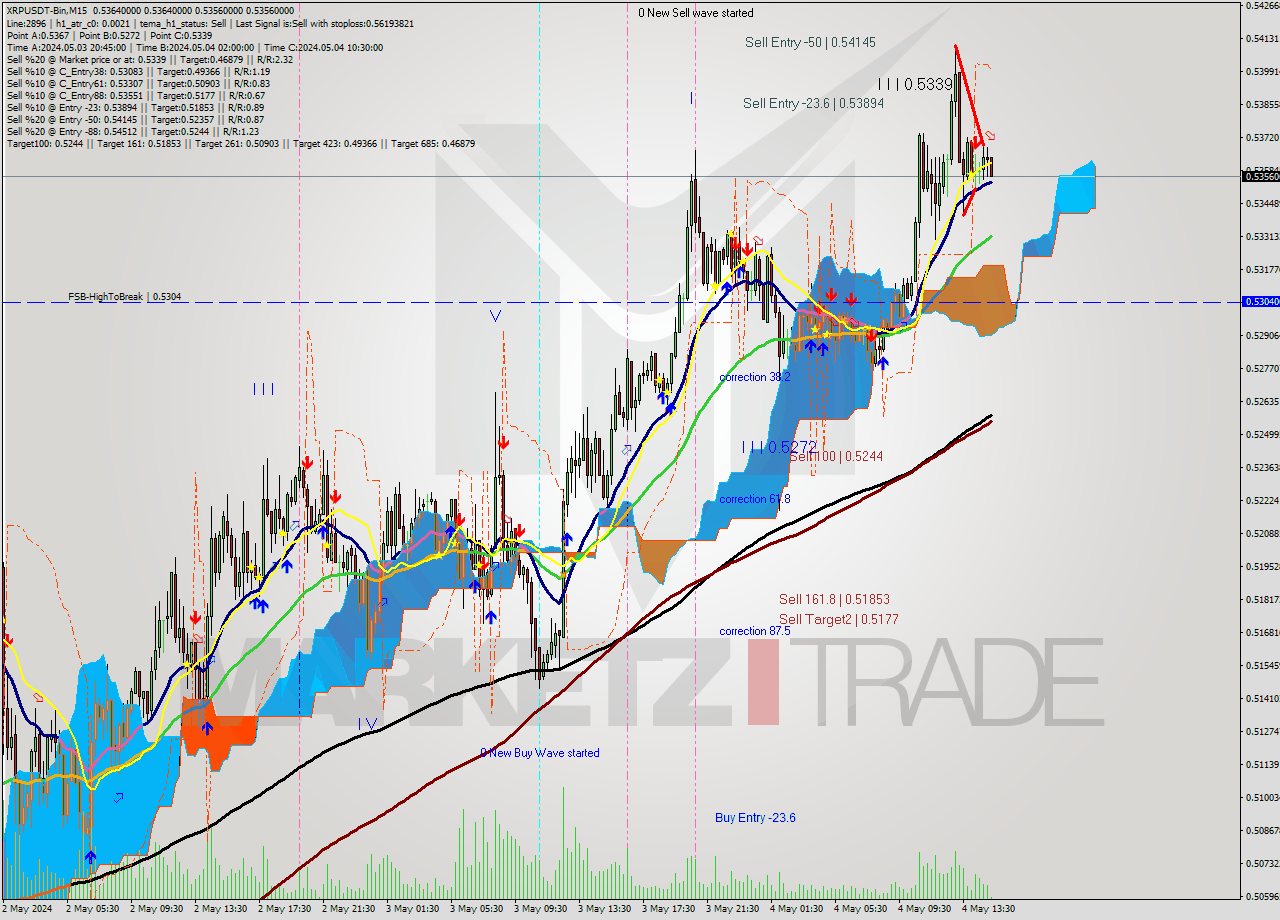Click the 'Sell %10 @ C_Entry38: 0.53083' line
The image size is (1280, 920).
138,71
